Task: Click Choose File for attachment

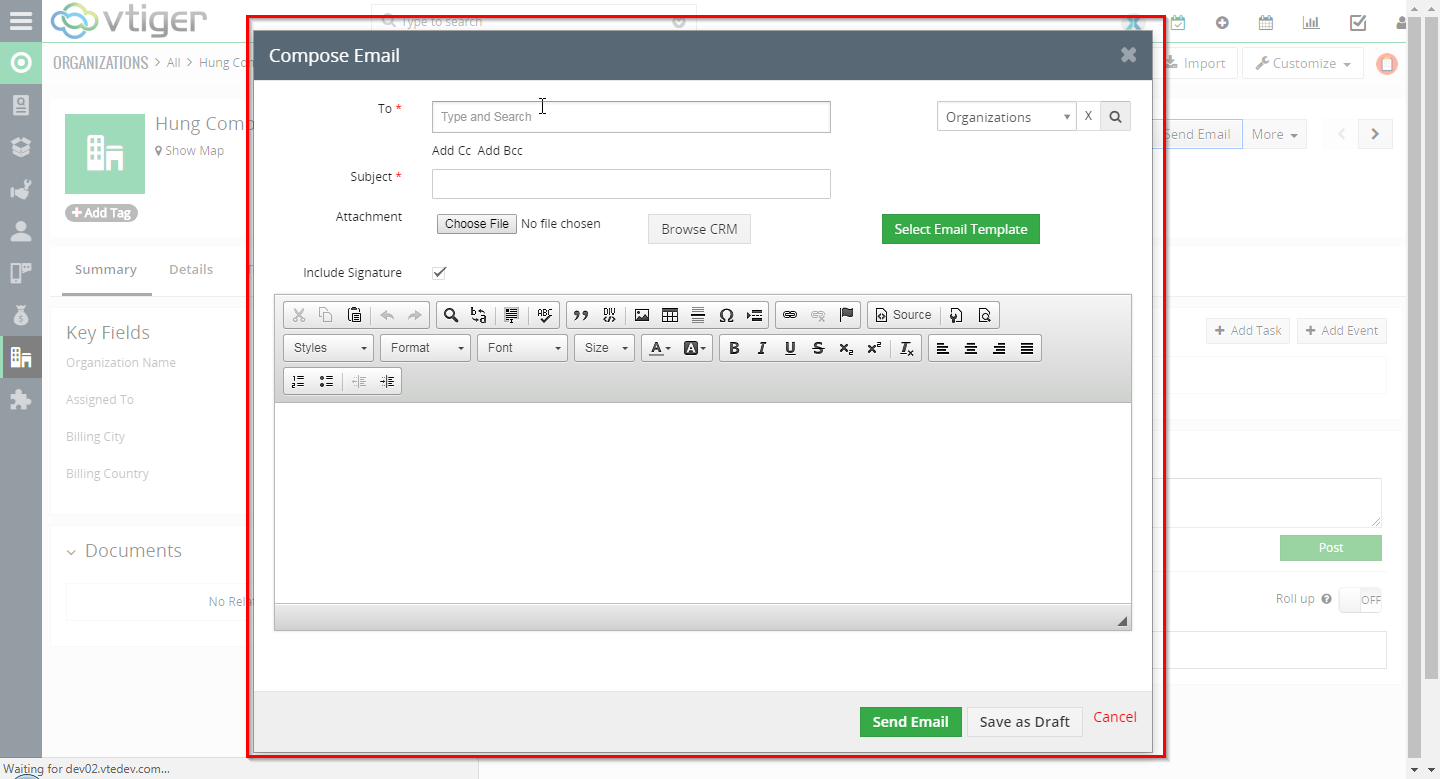Action: (477, 224)
